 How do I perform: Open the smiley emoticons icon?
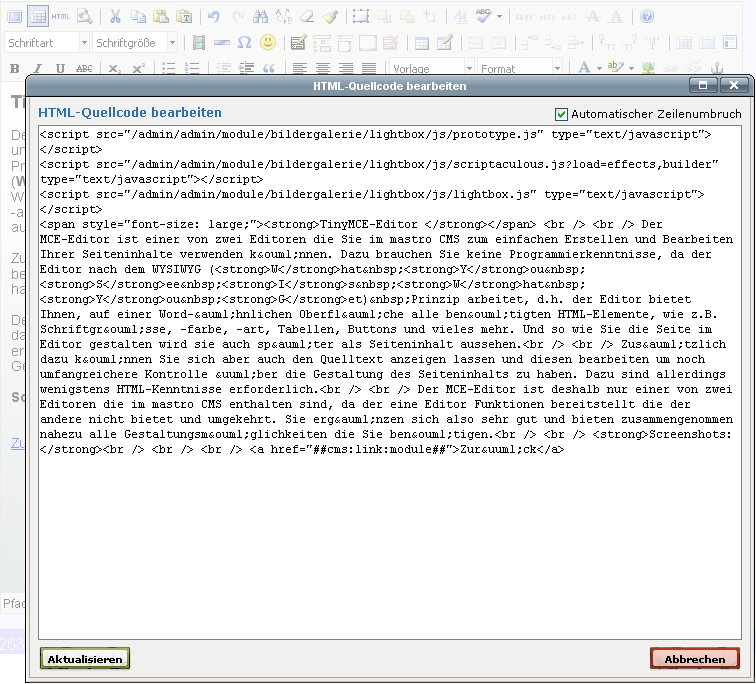(268, 42)
